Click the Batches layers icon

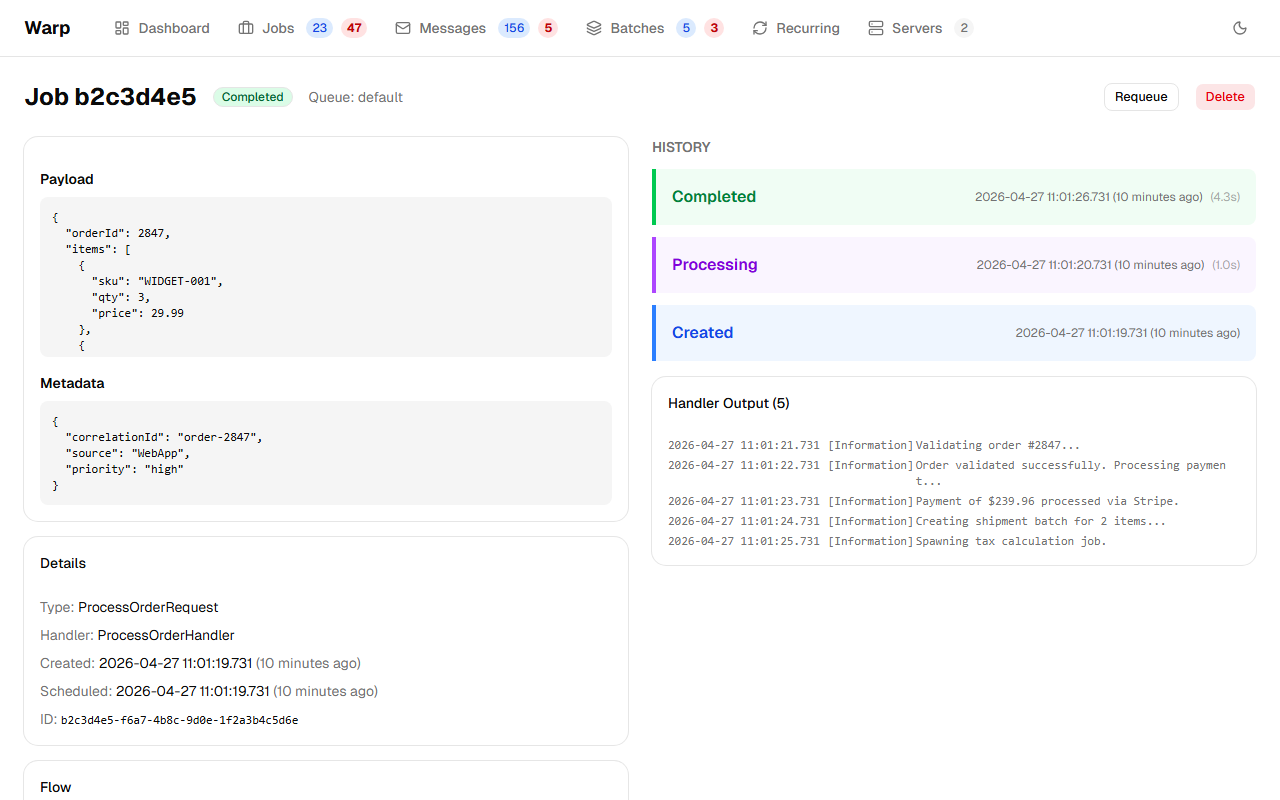point(594,28)
